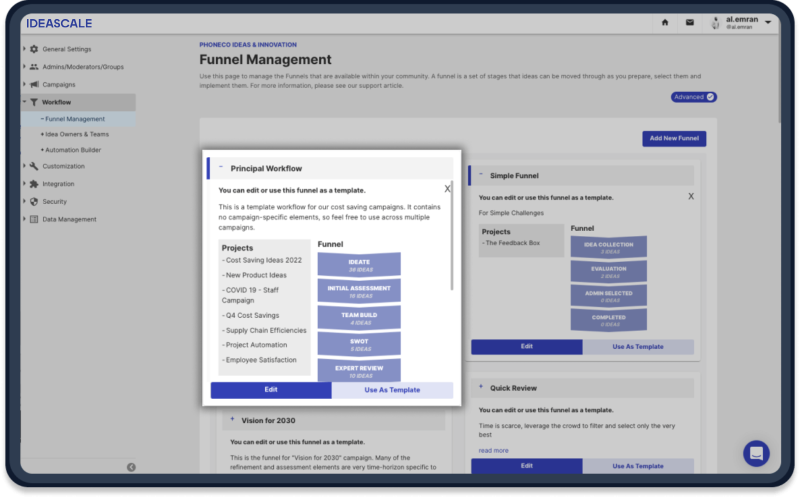Image resolution: width=800 pixels, height=498 pixels.
Task: Click the Add New Funnel button
Action: pos(674,138)
